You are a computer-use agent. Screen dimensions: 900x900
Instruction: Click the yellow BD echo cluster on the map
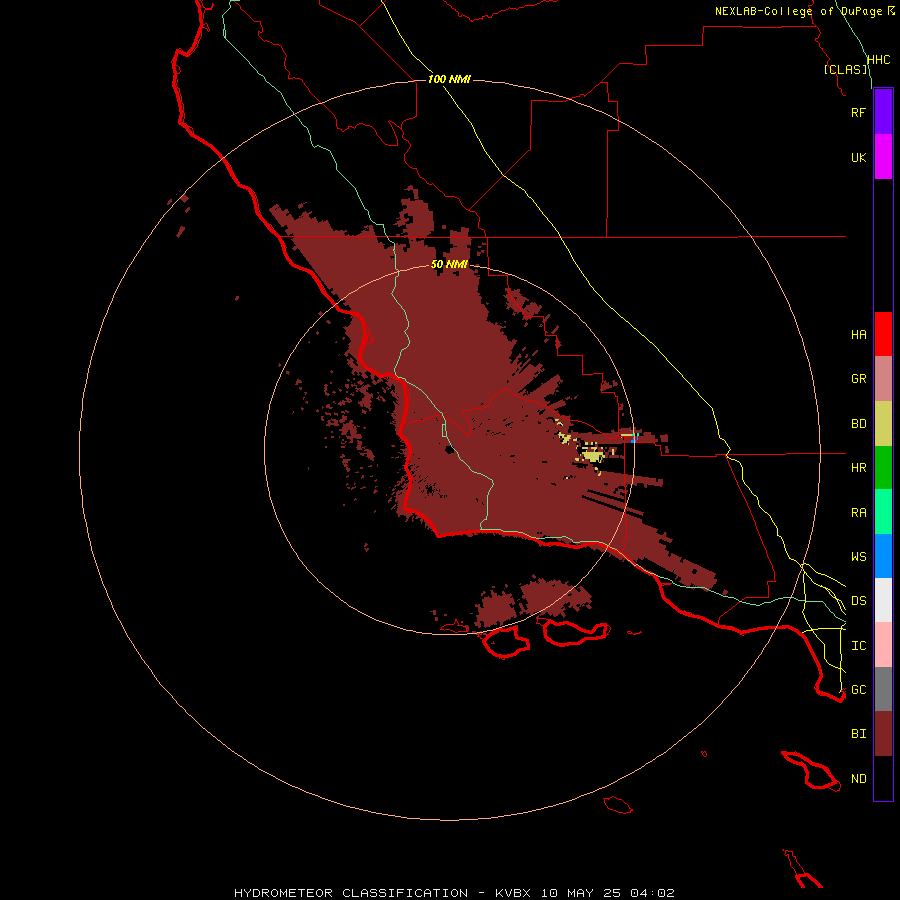pyautogui.click(x=593, y=455)
